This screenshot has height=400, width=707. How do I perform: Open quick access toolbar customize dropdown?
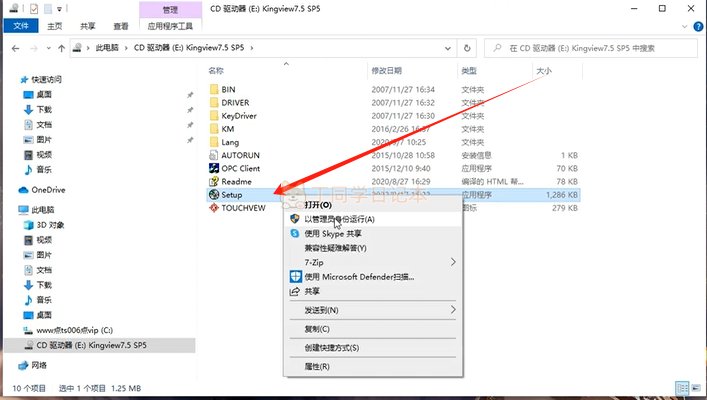coord(59,9)
